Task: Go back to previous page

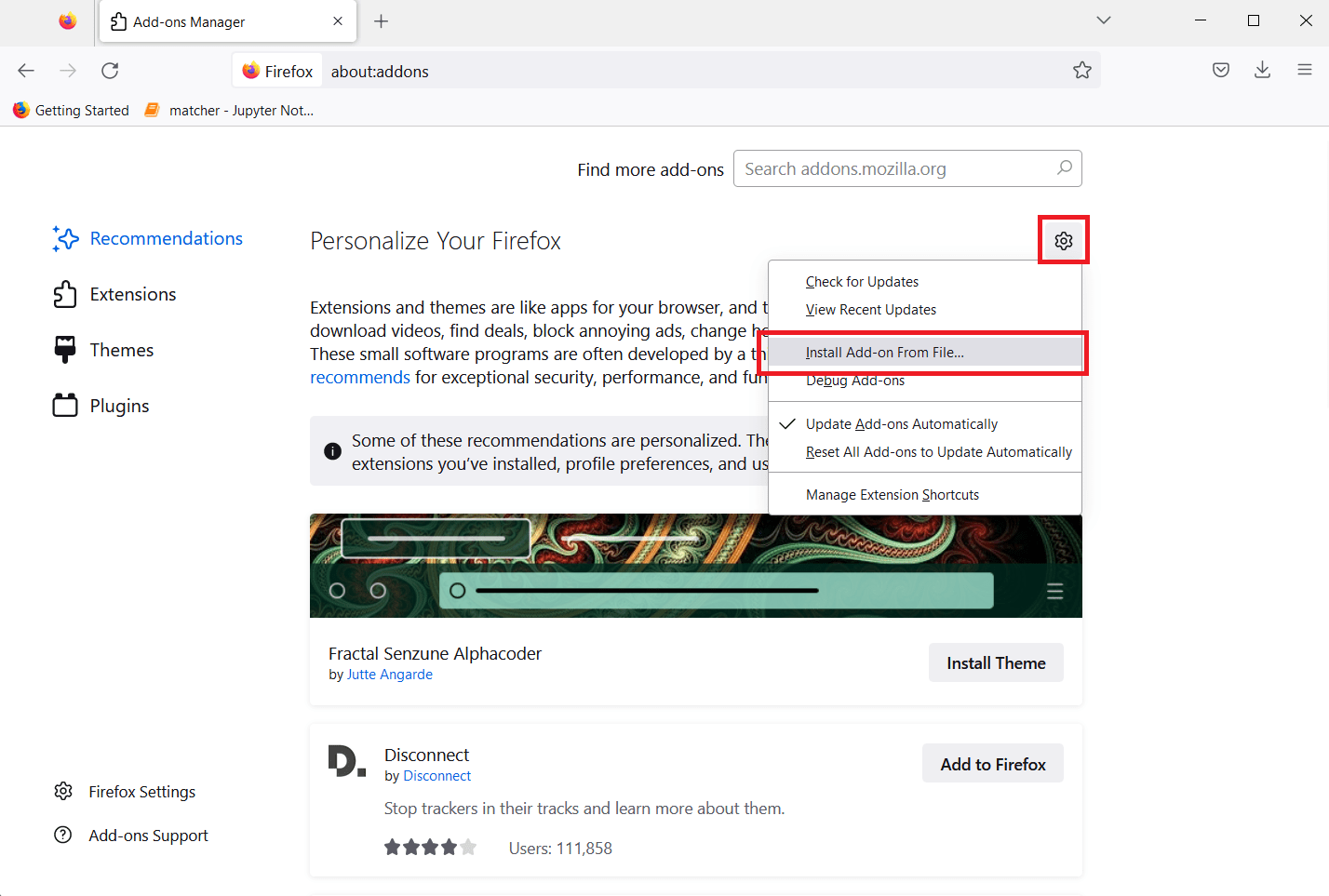Action: click(26, 71)
